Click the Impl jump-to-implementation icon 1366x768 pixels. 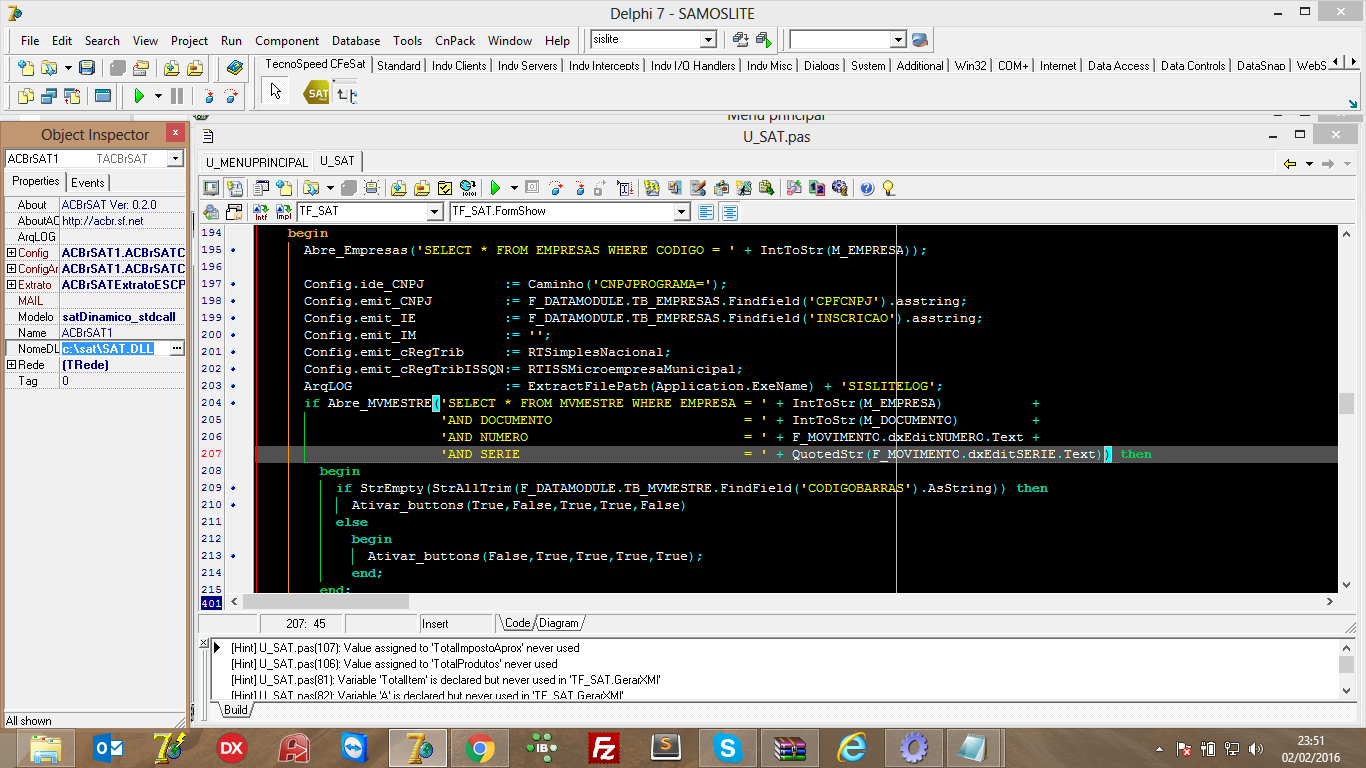tap(283, 211)
